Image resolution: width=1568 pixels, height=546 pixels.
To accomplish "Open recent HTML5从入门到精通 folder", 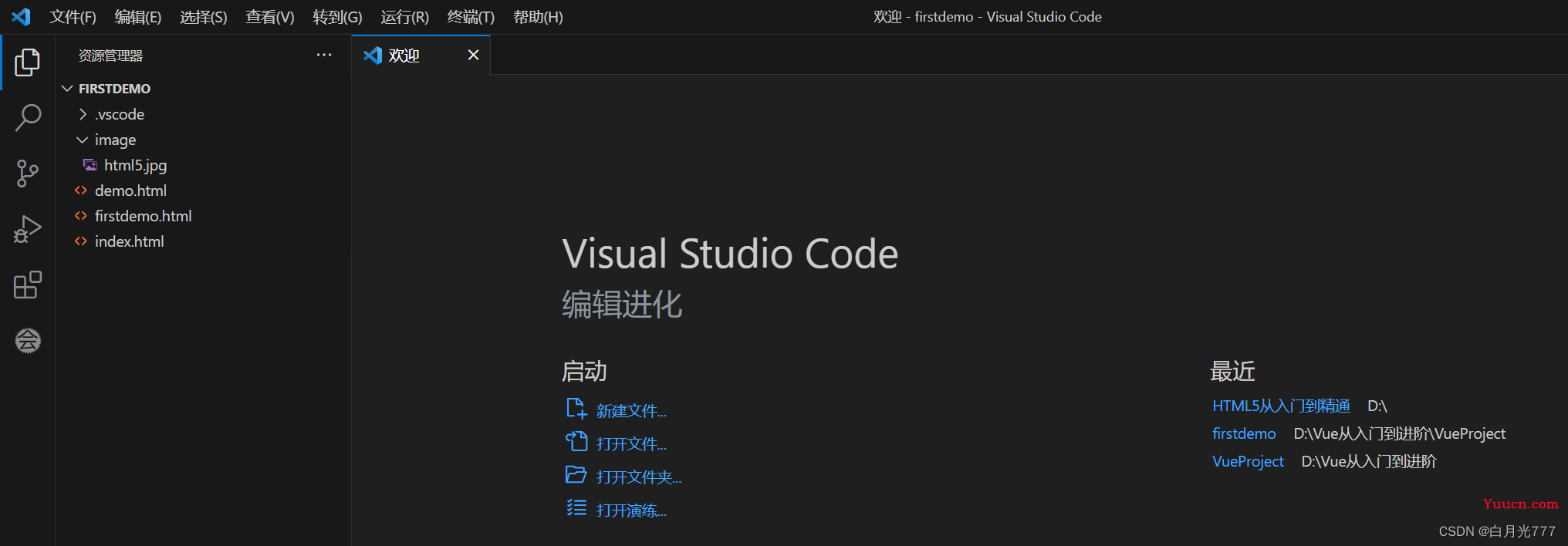I will coord(1281,406).
